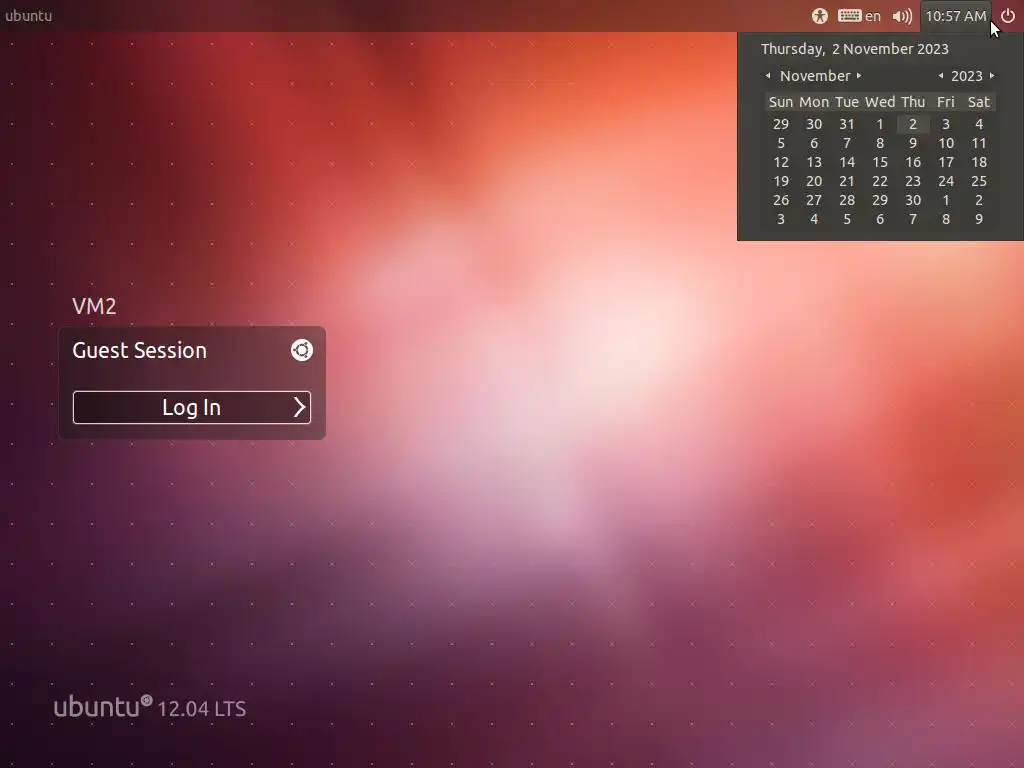This screenshot has width=1024, height=768.
Task: Open the keyboard layout 'en' indicator
Action: click(859, 16)
